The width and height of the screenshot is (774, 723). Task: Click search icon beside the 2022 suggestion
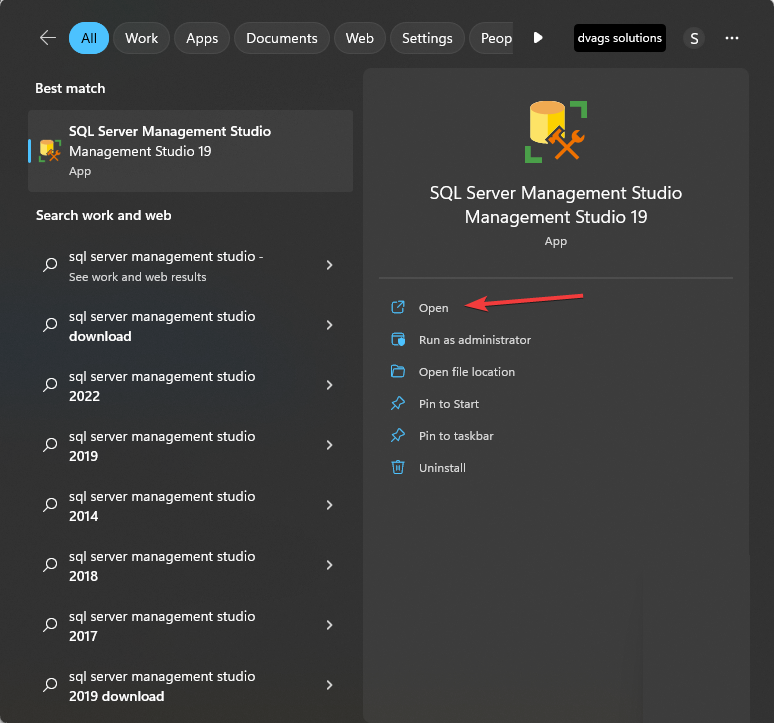(x=50, y=385)
